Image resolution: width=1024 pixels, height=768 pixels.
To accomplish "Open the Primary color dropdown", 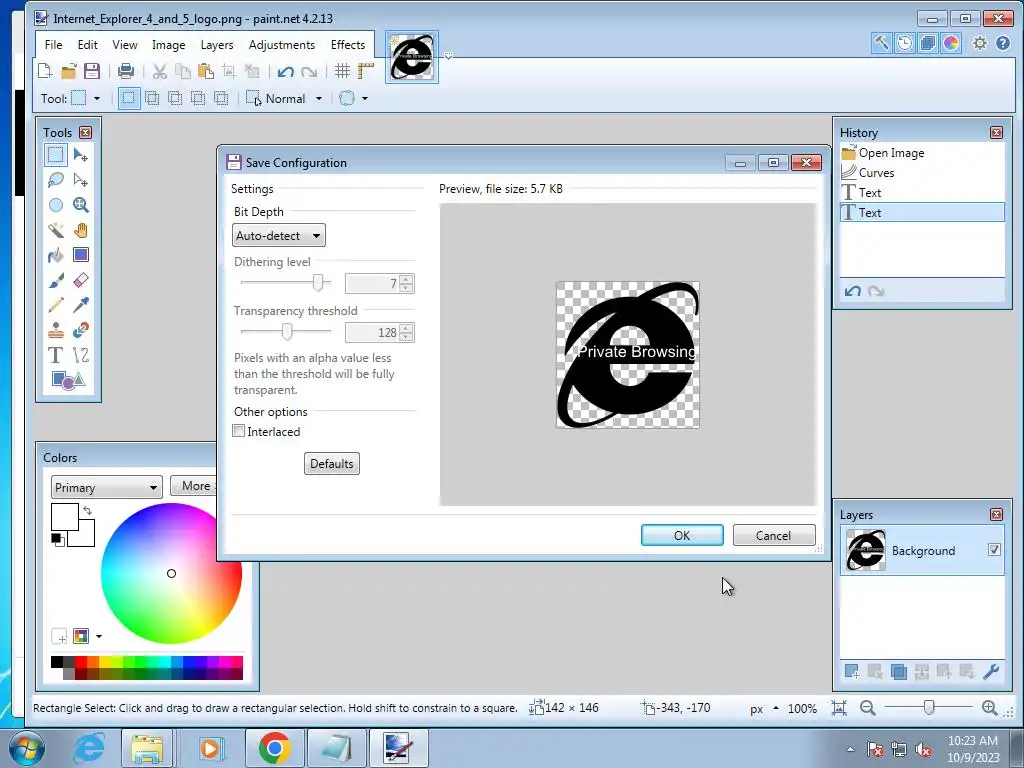I will click(x=106, y=487).
